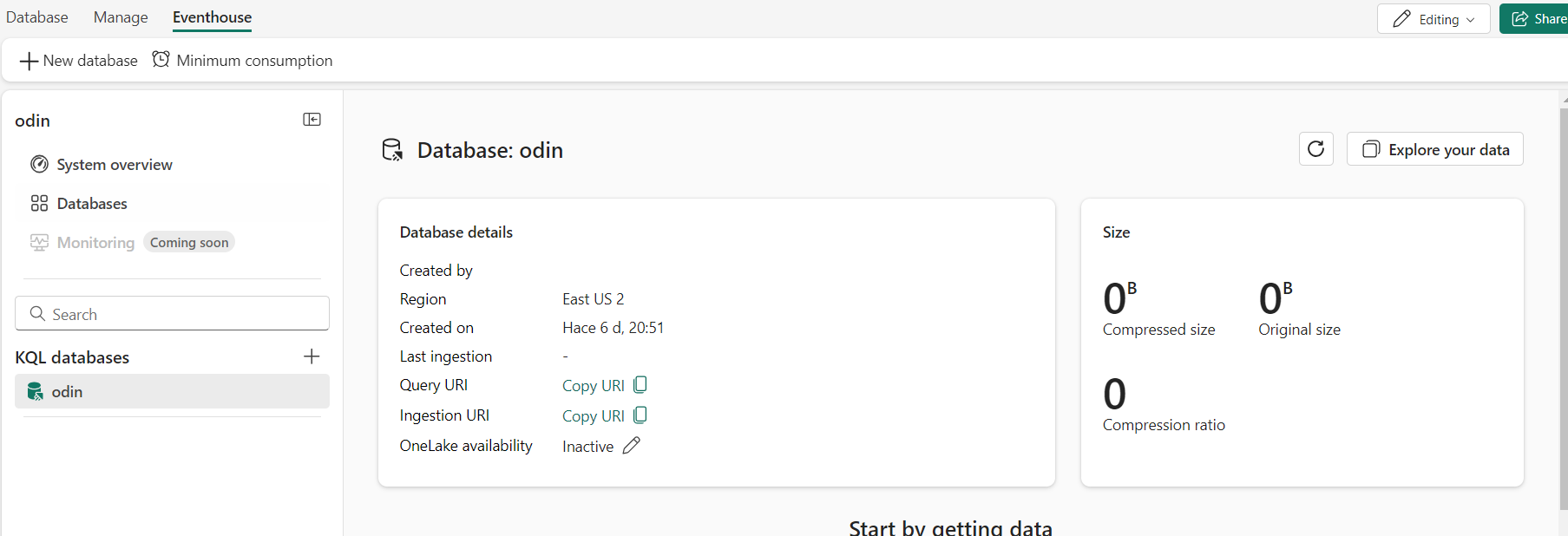1568x536 pixels.
Task: Collapse the odin side panel icon
Action: [x=312, y=120]
